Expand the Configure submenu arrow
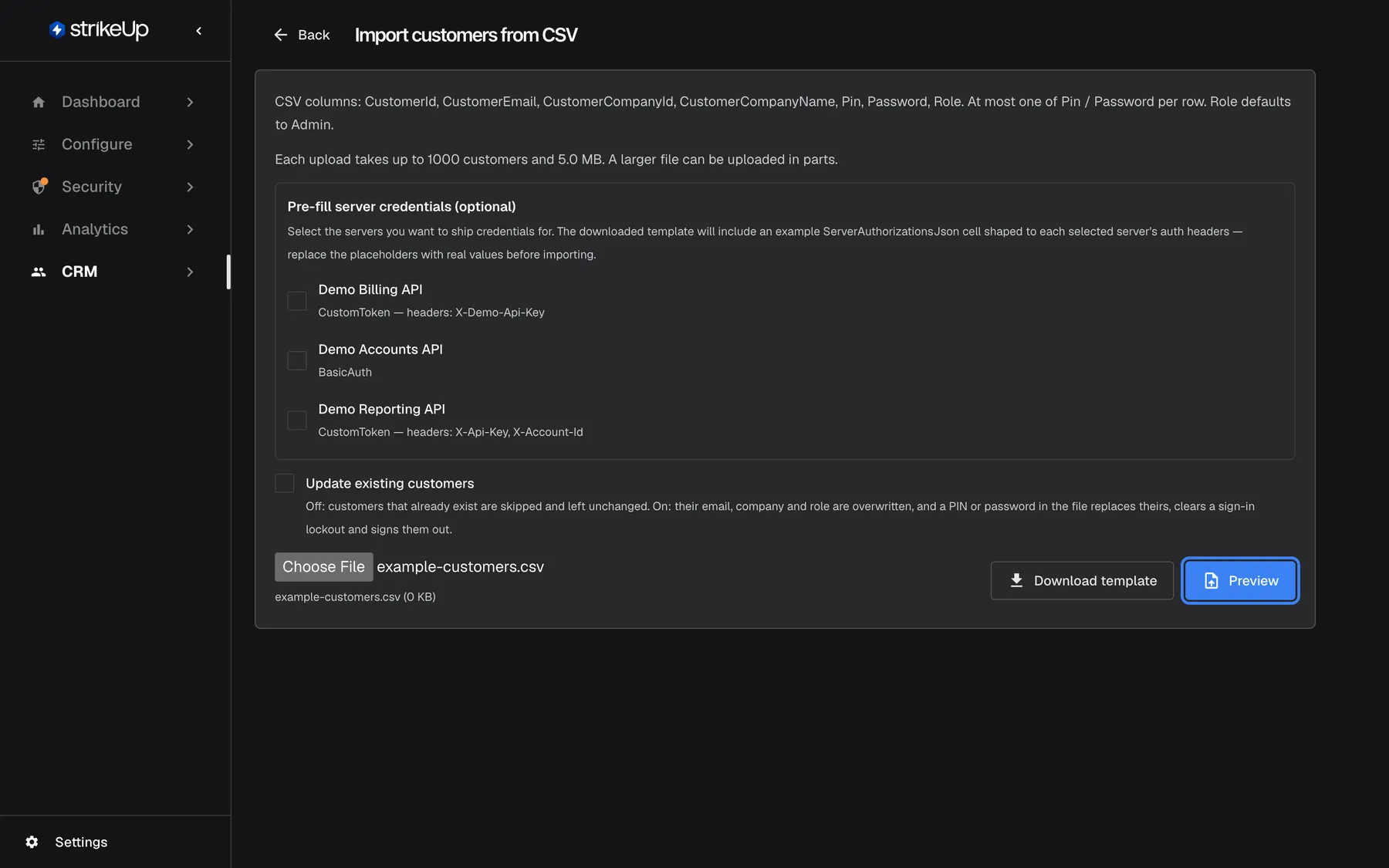 click(190, 144)
